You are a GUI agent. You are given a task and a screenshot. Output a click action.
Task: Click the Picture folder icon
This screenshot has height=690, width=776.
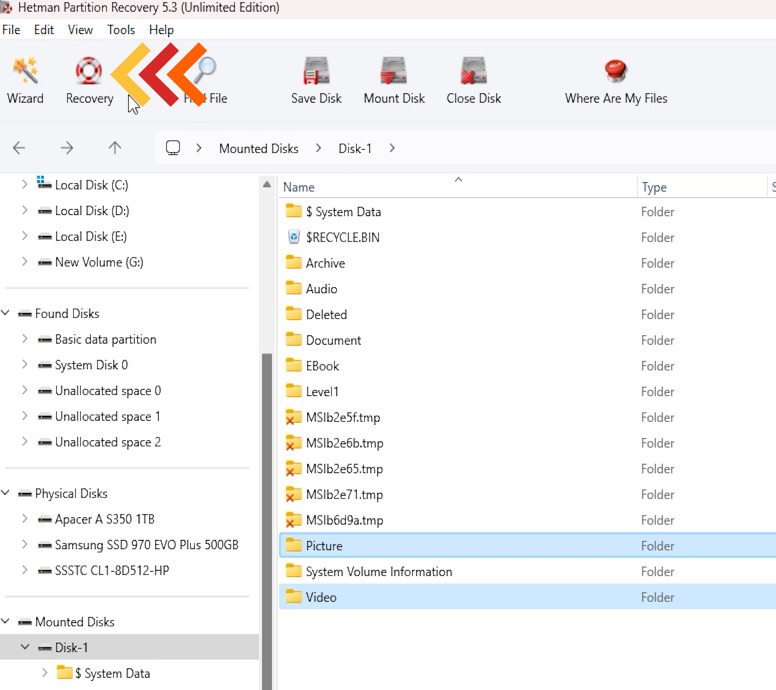click(293, 545)
